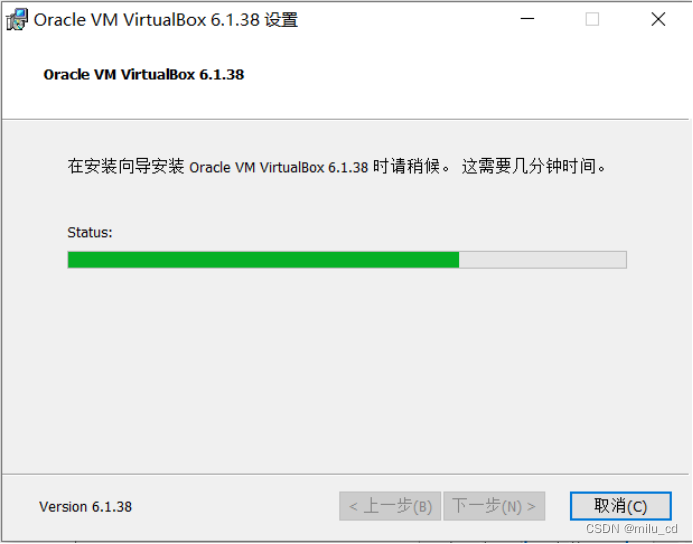Click the VirtualBox installer icon in title bar
This screenshot has height=544, width=693.
17,19
